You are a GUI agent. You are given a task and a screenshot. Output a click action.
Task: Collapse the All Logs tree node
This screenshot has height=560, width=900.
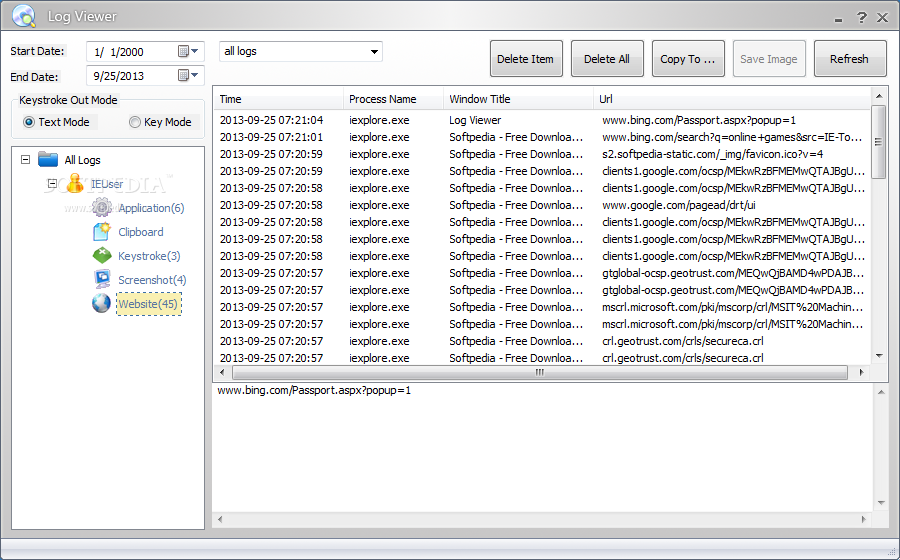tap(25, 160)
